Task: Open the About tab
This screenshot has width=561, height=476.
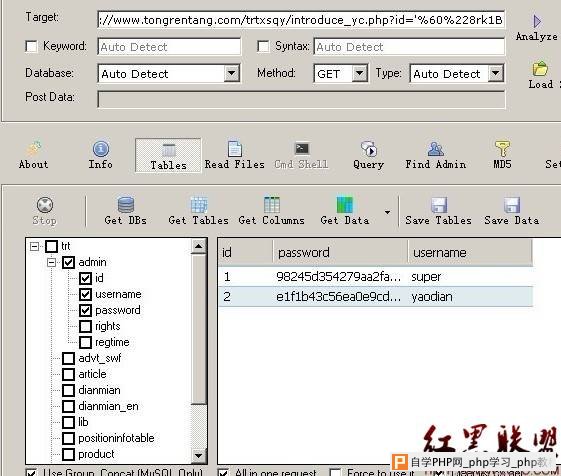Action: pos(33,155)
